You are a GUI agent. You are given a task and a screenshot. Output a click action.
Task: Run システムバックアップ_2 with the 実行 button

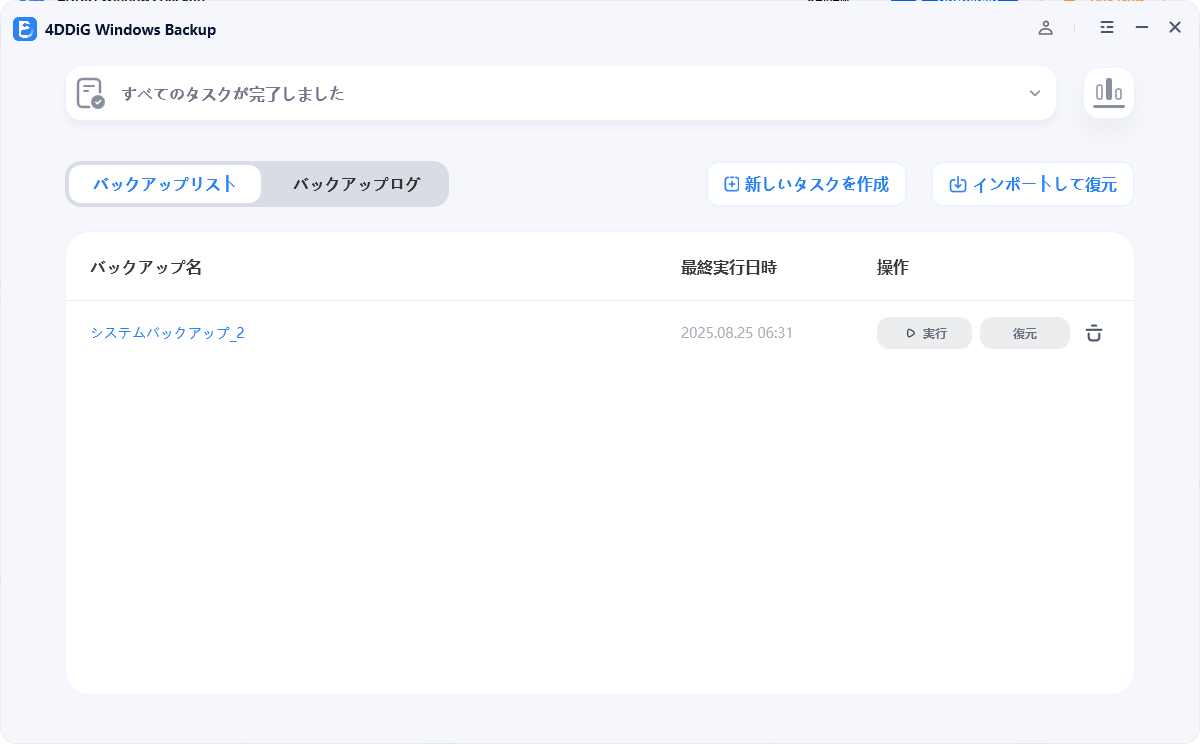[924, 332]
